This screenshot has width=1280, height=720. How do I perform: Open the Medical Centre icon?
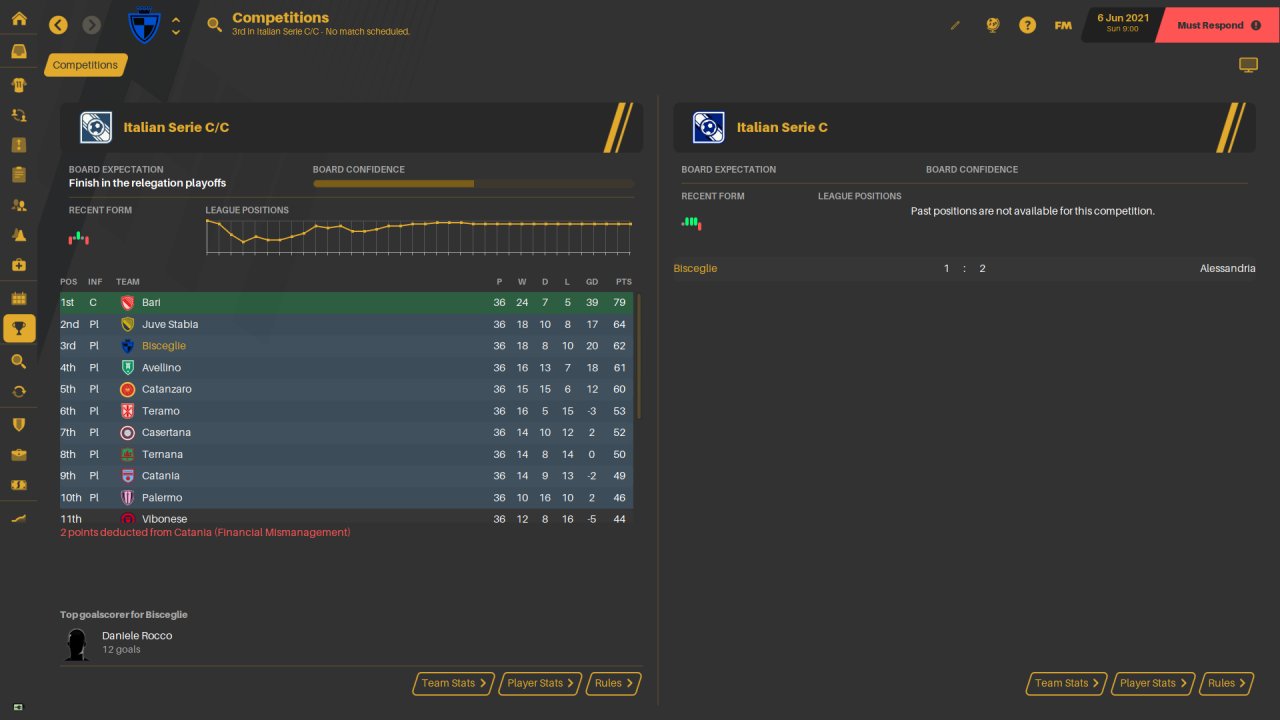[x=18, y=265]
